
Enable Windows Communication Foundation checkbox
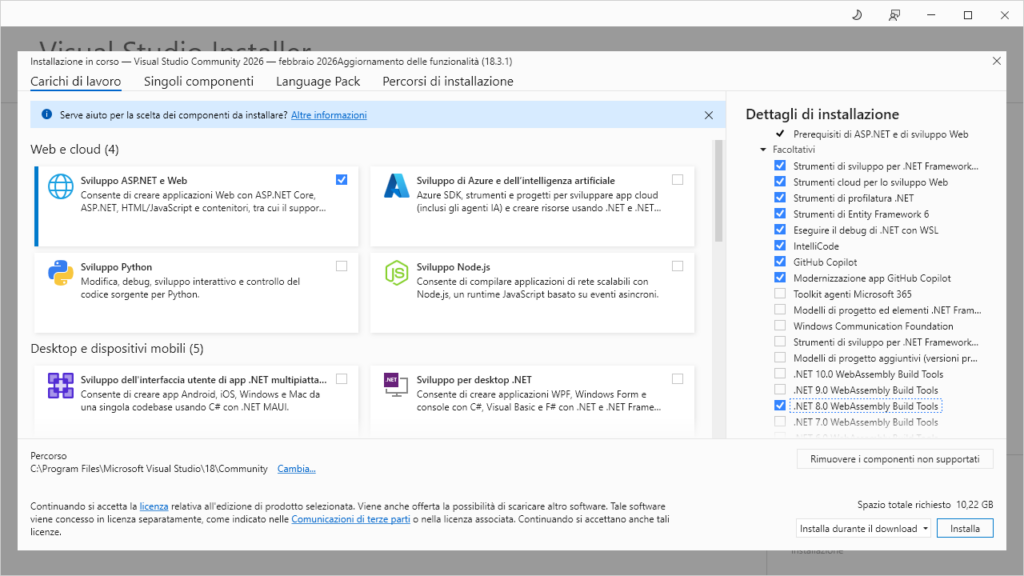click(780, 325)
